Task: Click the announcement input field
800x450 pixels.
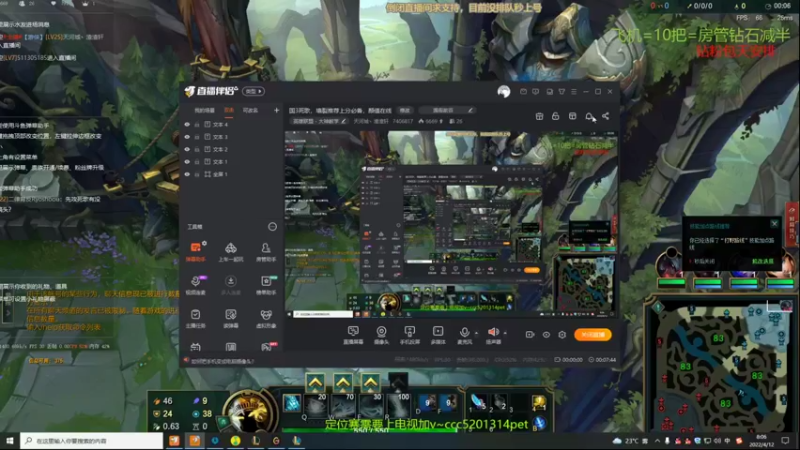Action: point(447,110)
